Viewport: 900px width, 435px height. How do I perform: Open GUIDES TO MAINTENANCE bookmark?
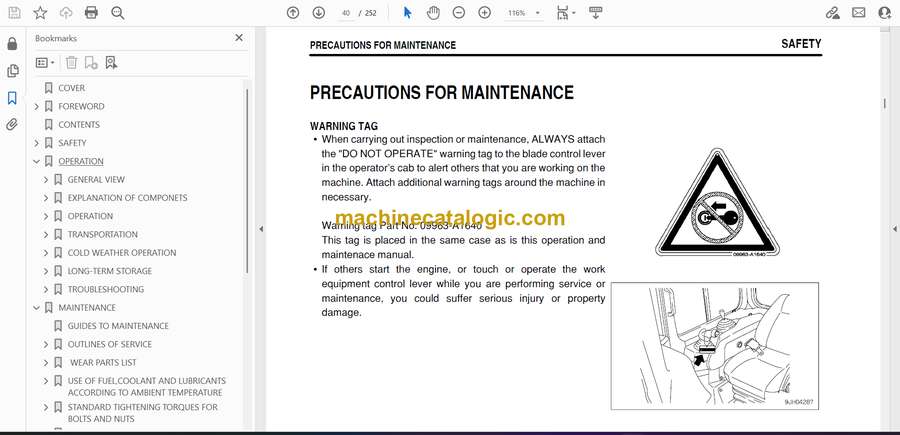[x=118, y=326]
